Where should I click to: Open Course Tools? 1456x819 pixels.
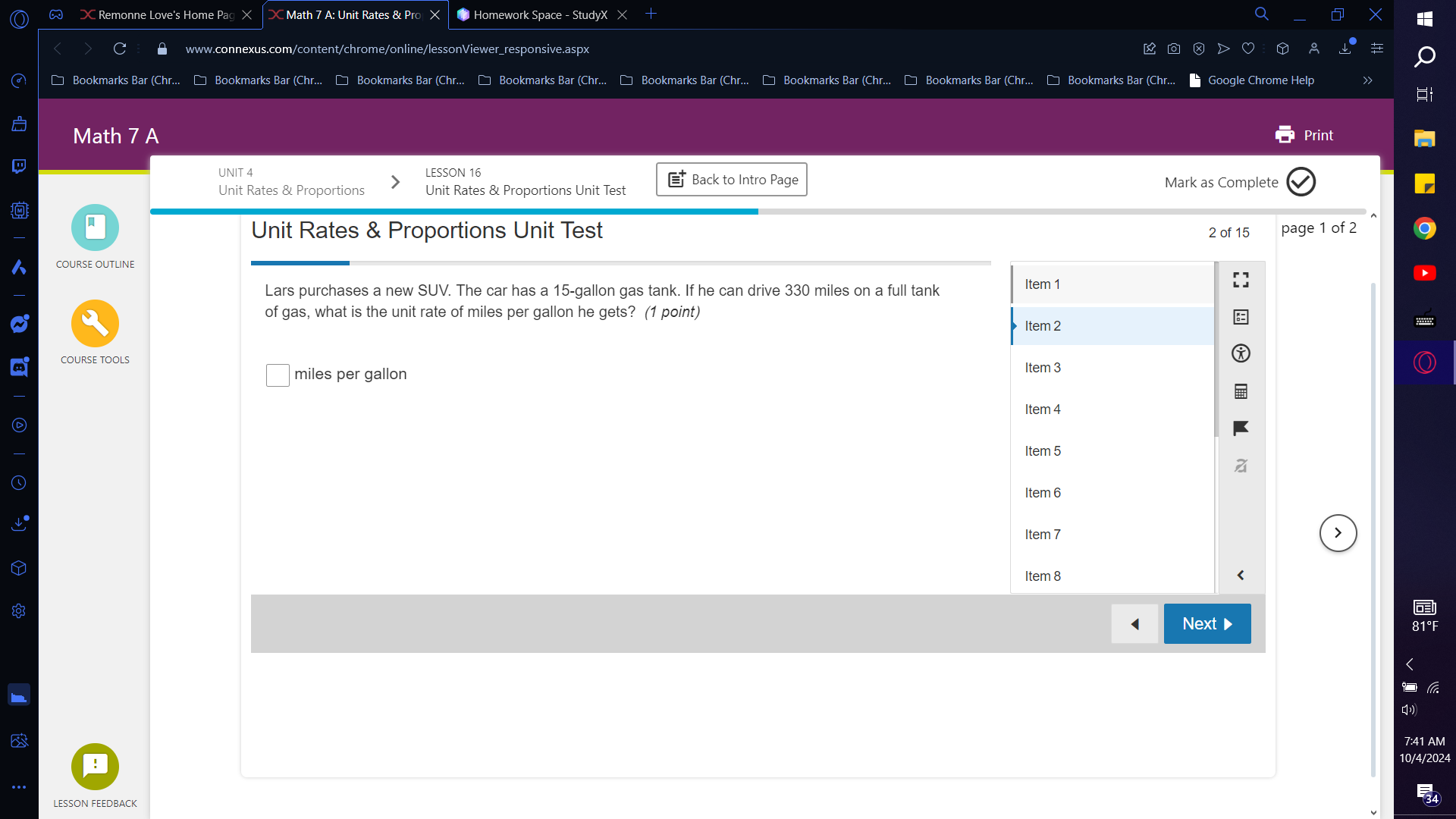click(95, 332)
